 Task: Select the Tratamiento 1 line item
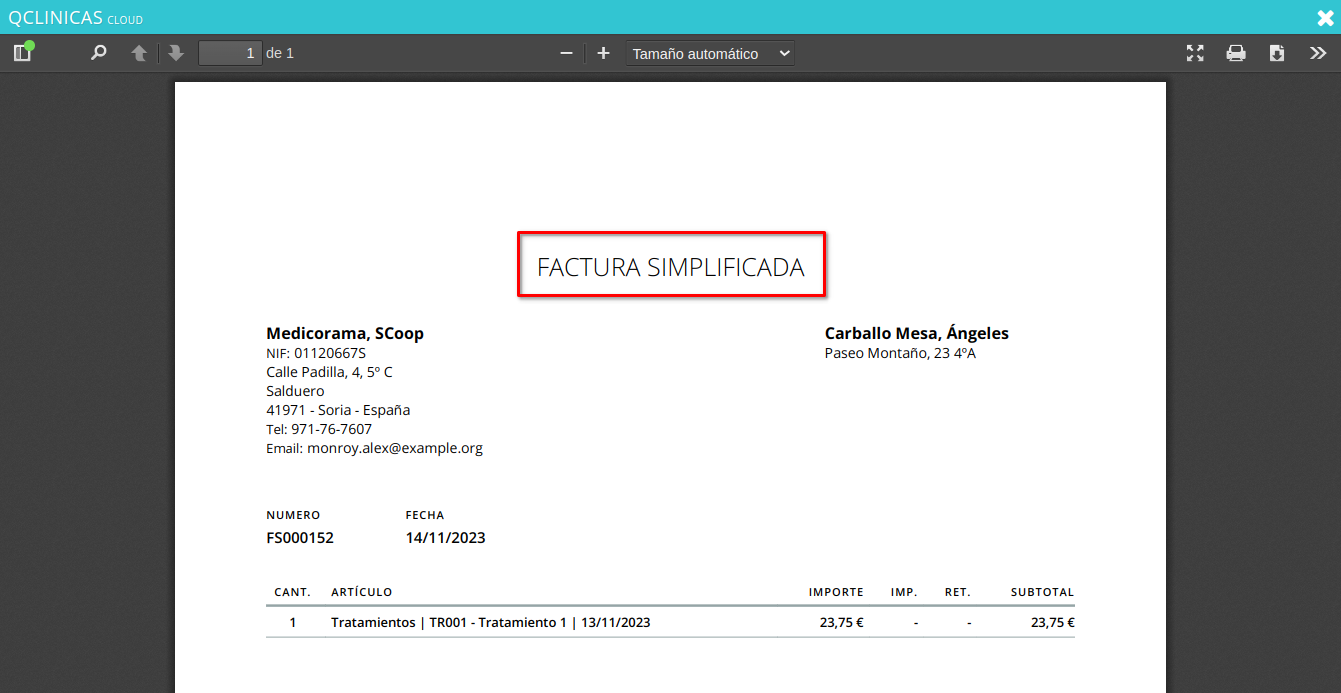(490, 622)
